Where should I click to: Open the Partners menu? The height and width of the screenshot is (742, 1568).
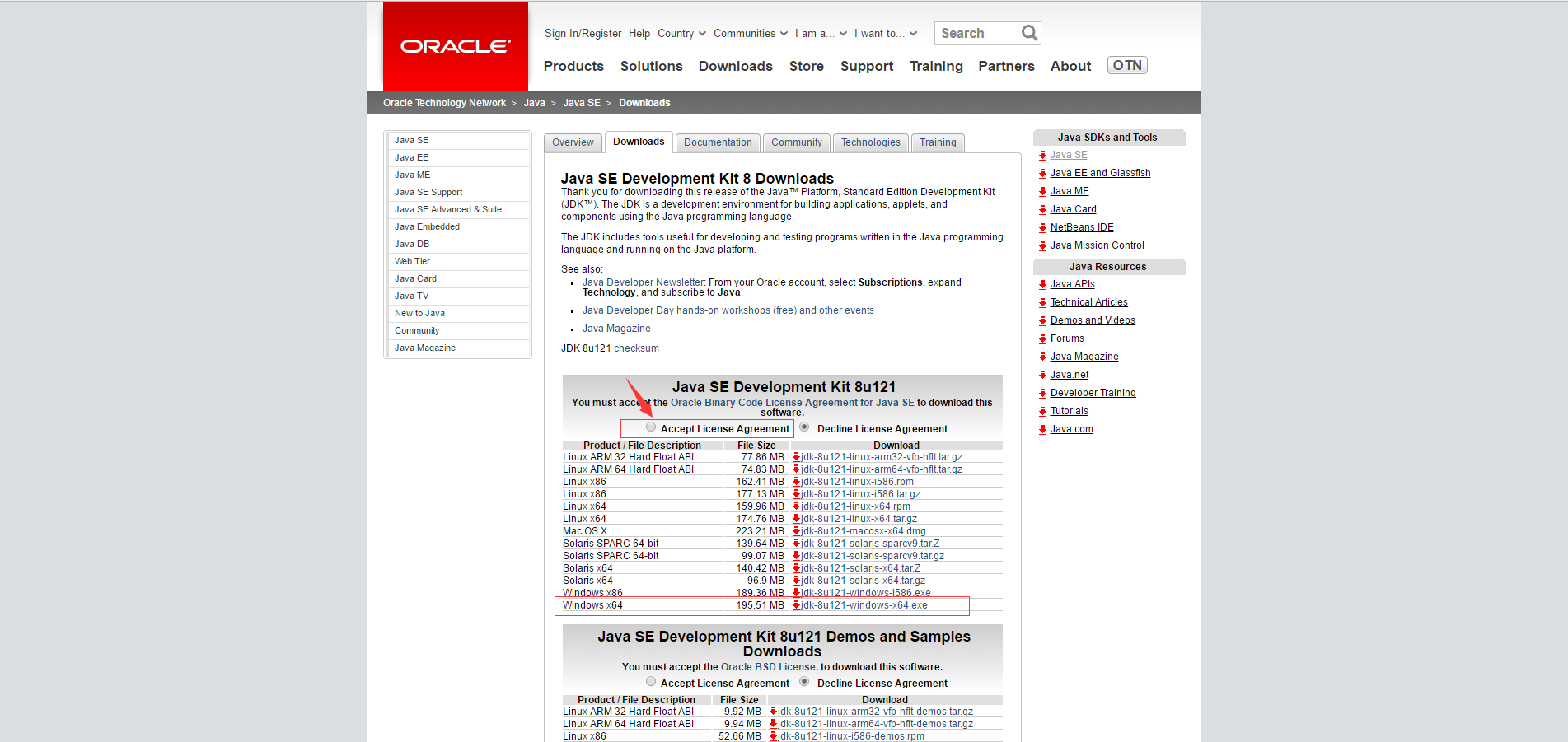(1006, 66)
